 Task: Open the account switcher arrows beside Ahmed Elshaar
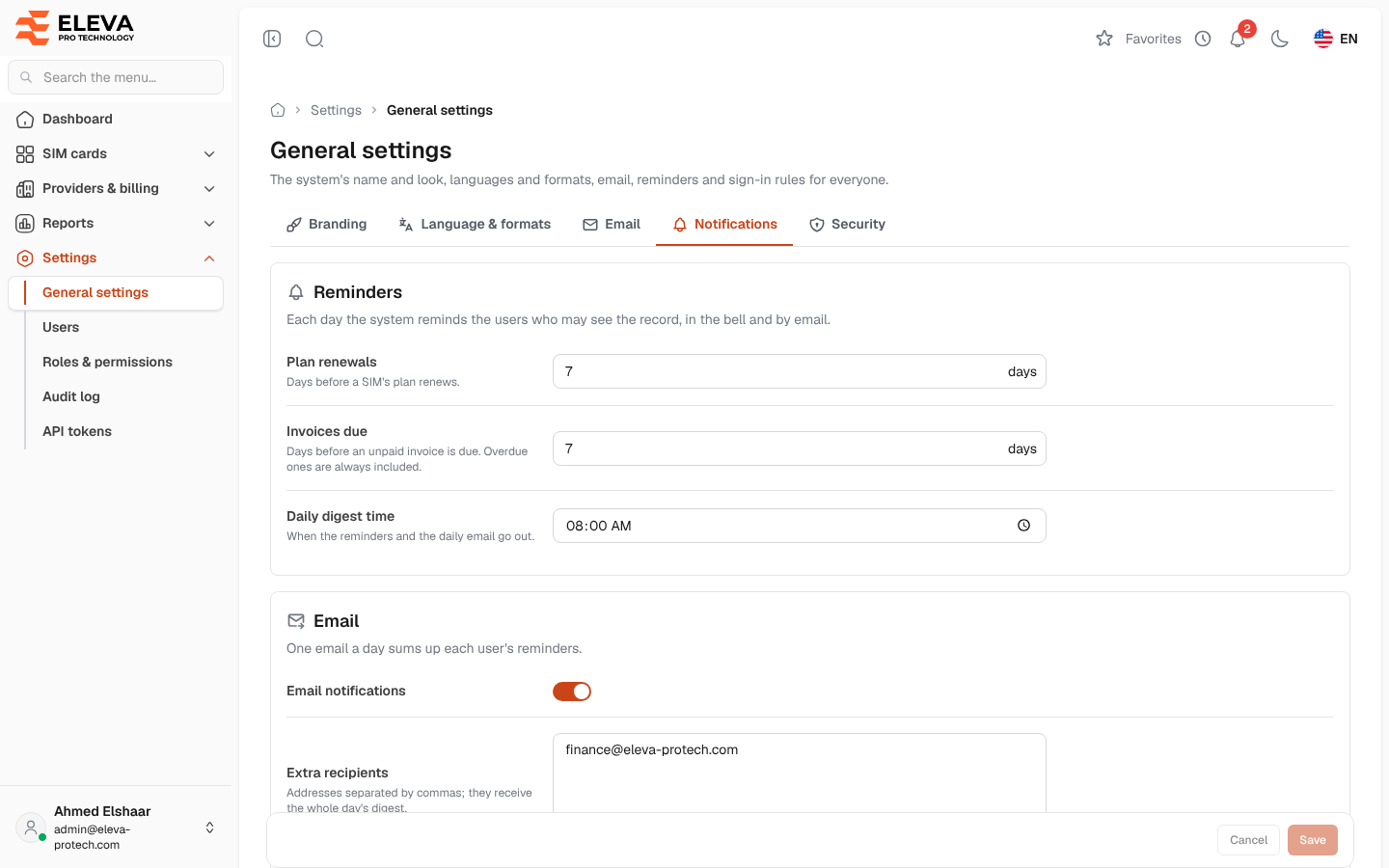tap(209, 827)
